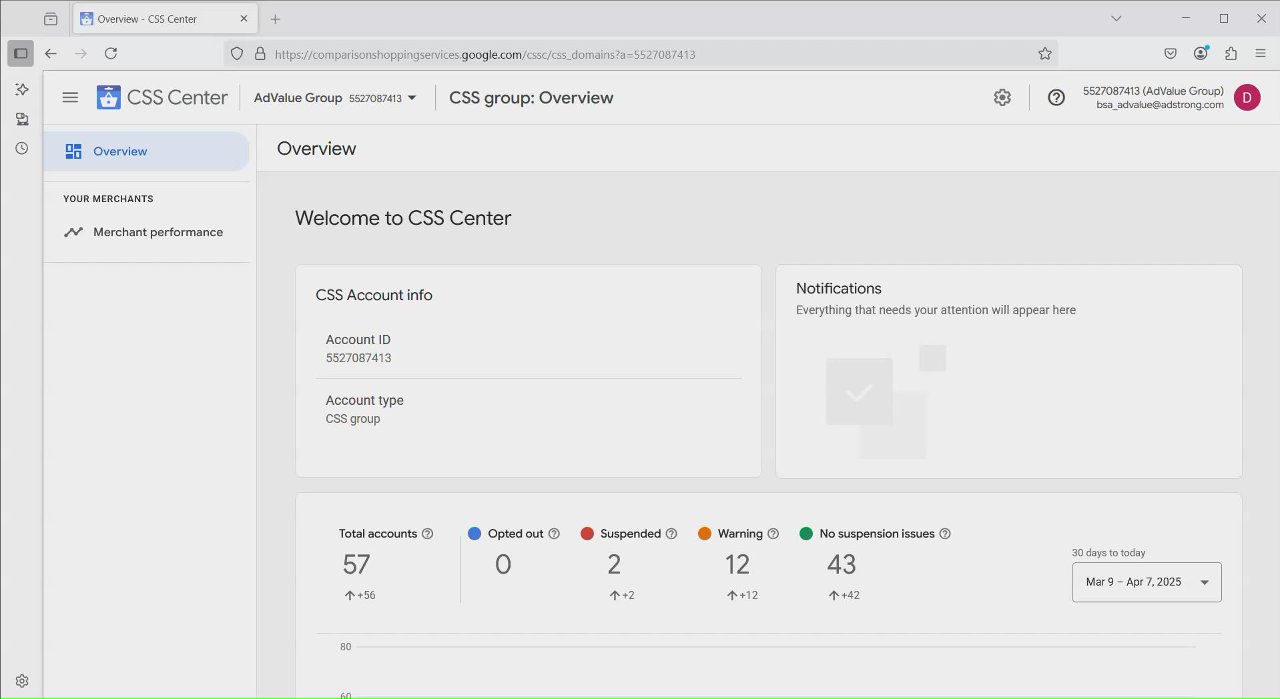The width and height of the screenshot is (1280, 699).
Task: Open the hamburger main menu
Action: [x=70, y=97]
